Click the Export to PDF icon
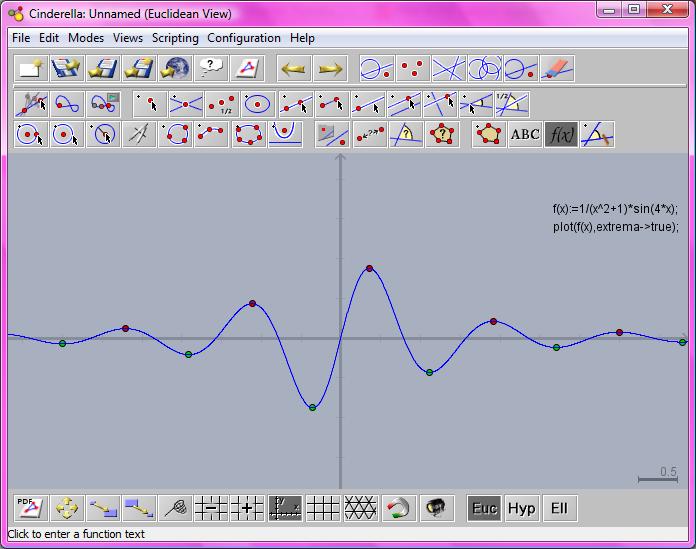 click(30, 508)
